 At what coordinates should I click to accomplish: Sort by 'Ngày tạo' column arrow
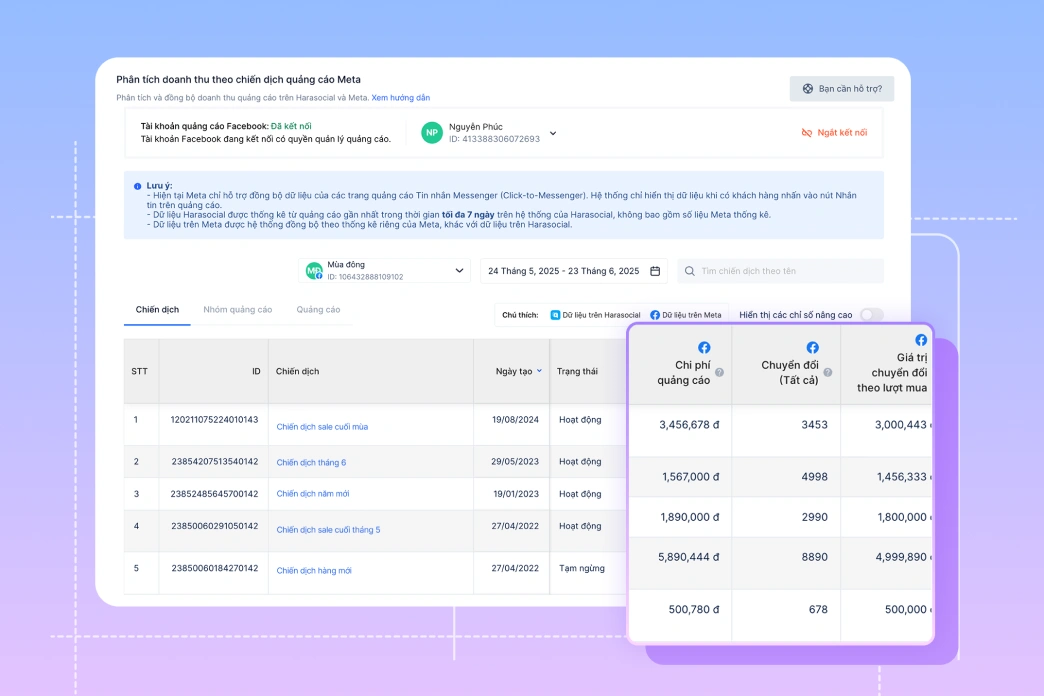pyautogui.click(x=539, y=371)
